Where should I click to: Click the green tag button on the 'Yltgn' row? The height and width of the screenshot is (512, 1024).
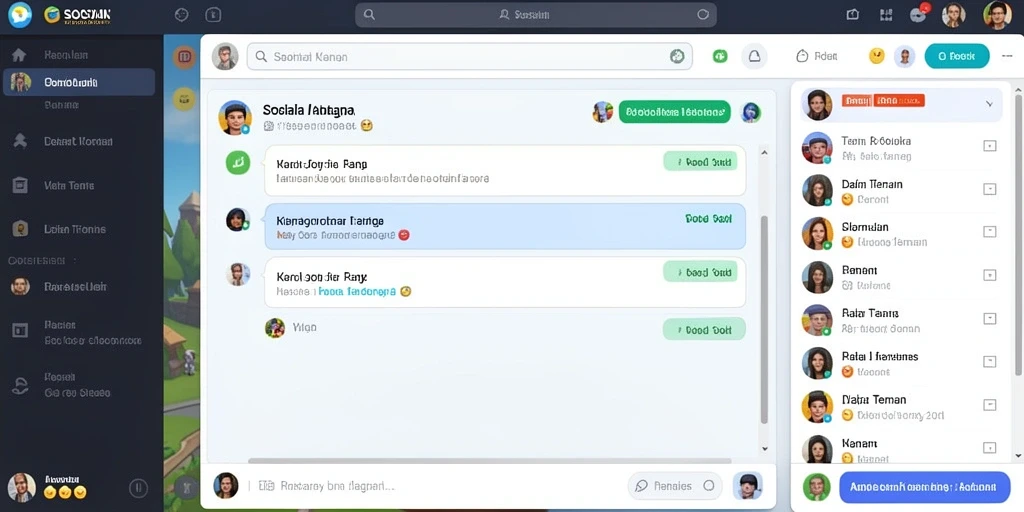[704, 330]
